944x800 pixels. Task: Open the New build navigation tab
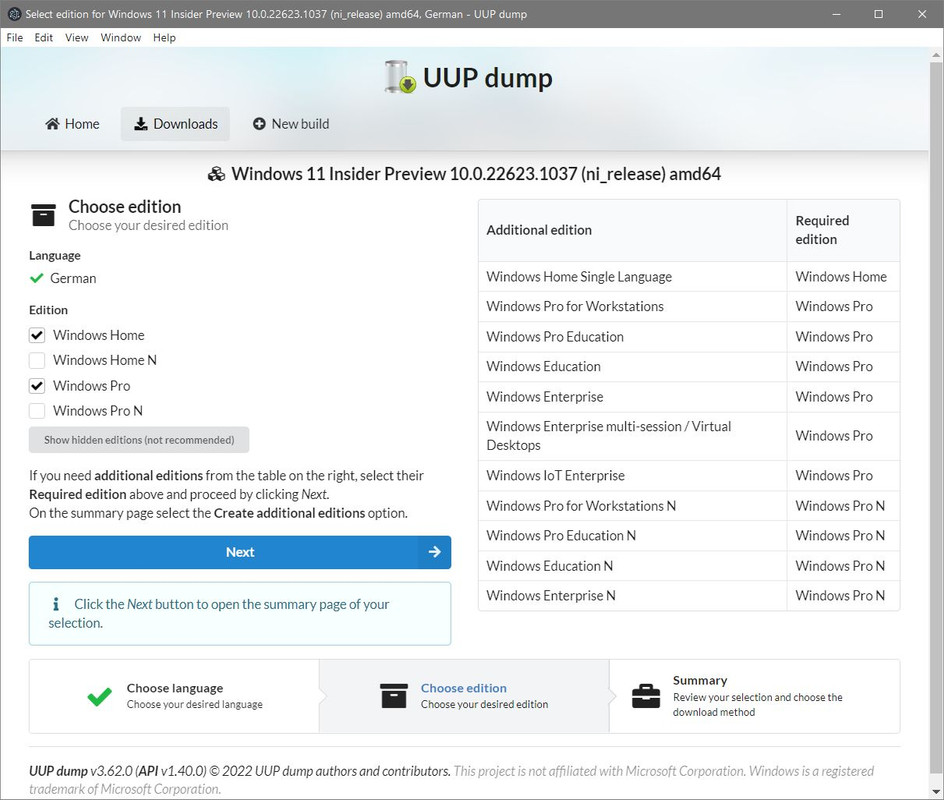tap(291, 124)
